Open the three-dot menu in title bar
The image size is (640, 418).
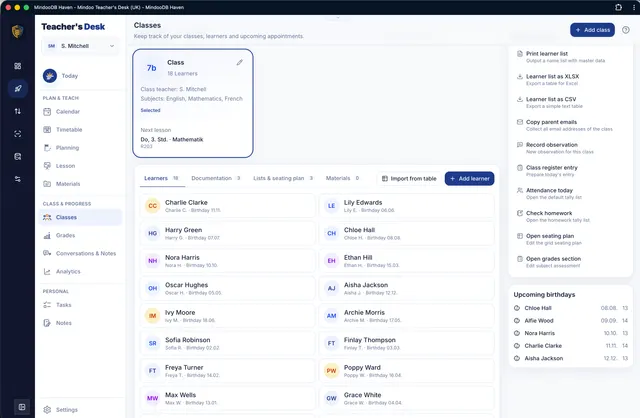633,7
